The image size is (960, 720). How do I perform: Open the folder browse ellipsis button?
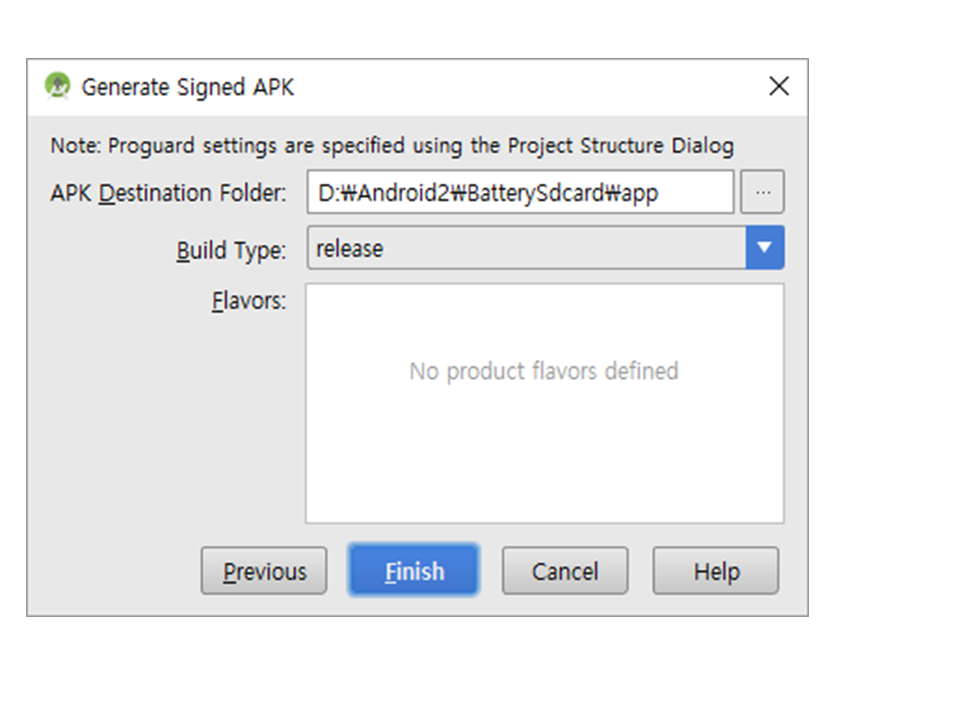[762, 192]
